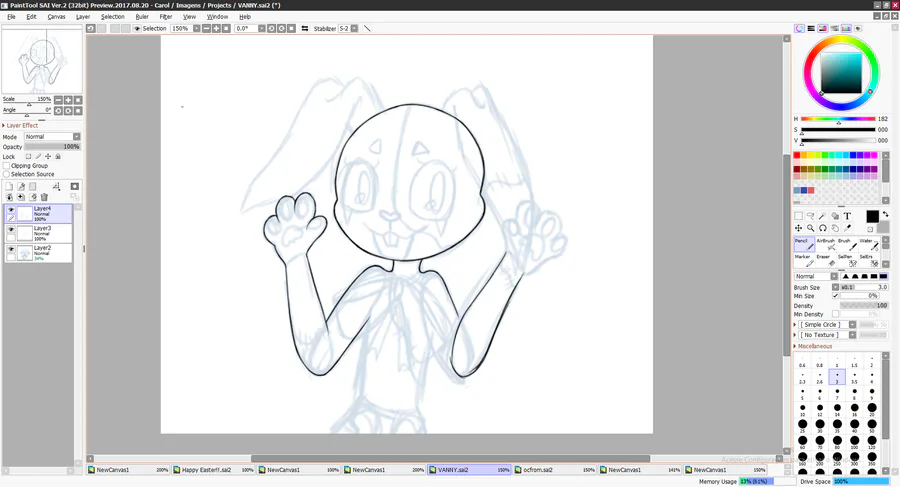Click the straight line drawing mode icon
The height and width of the screenshot is (487, 900).
click(367, 28)
